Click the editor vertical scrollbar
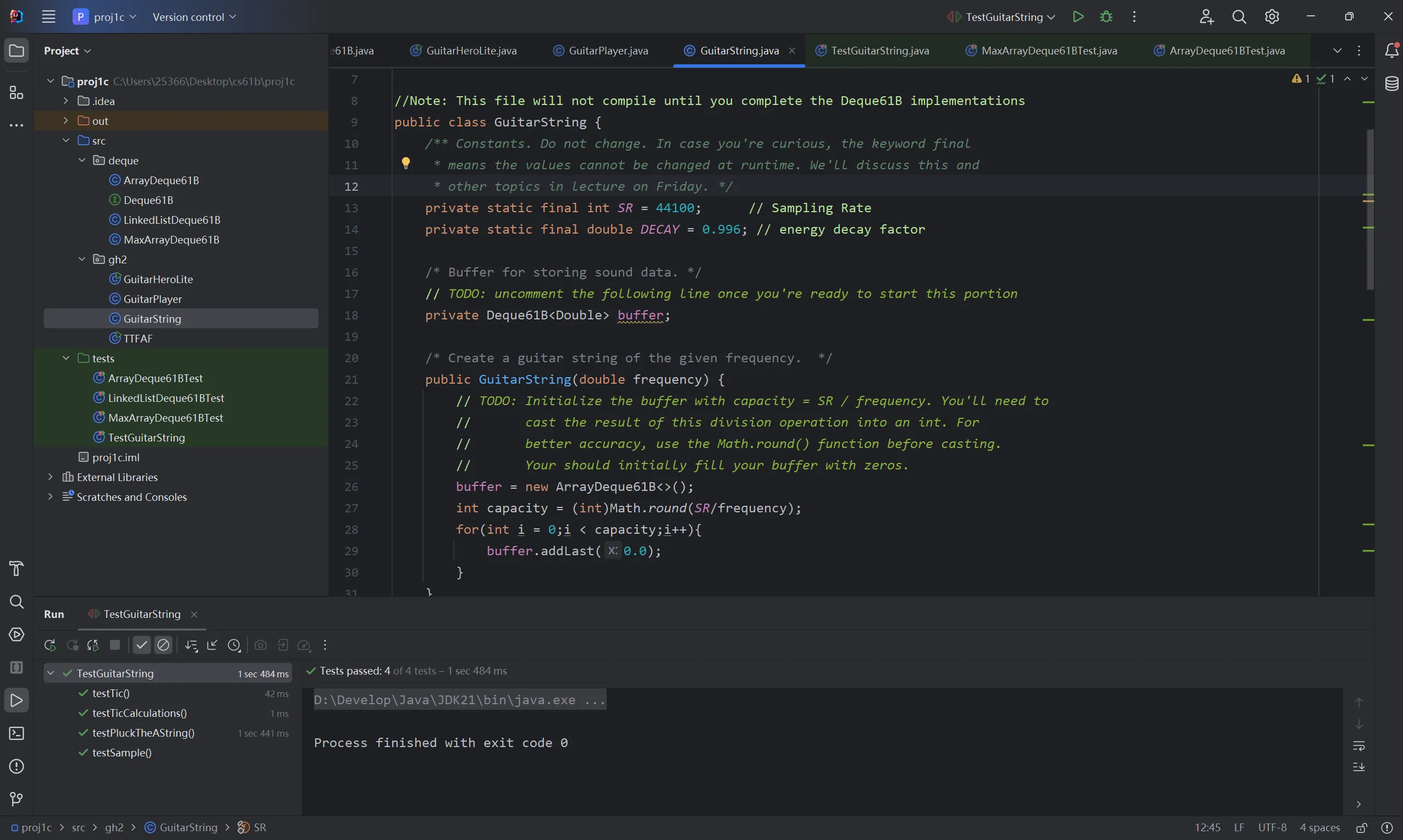 (1369, 209)
